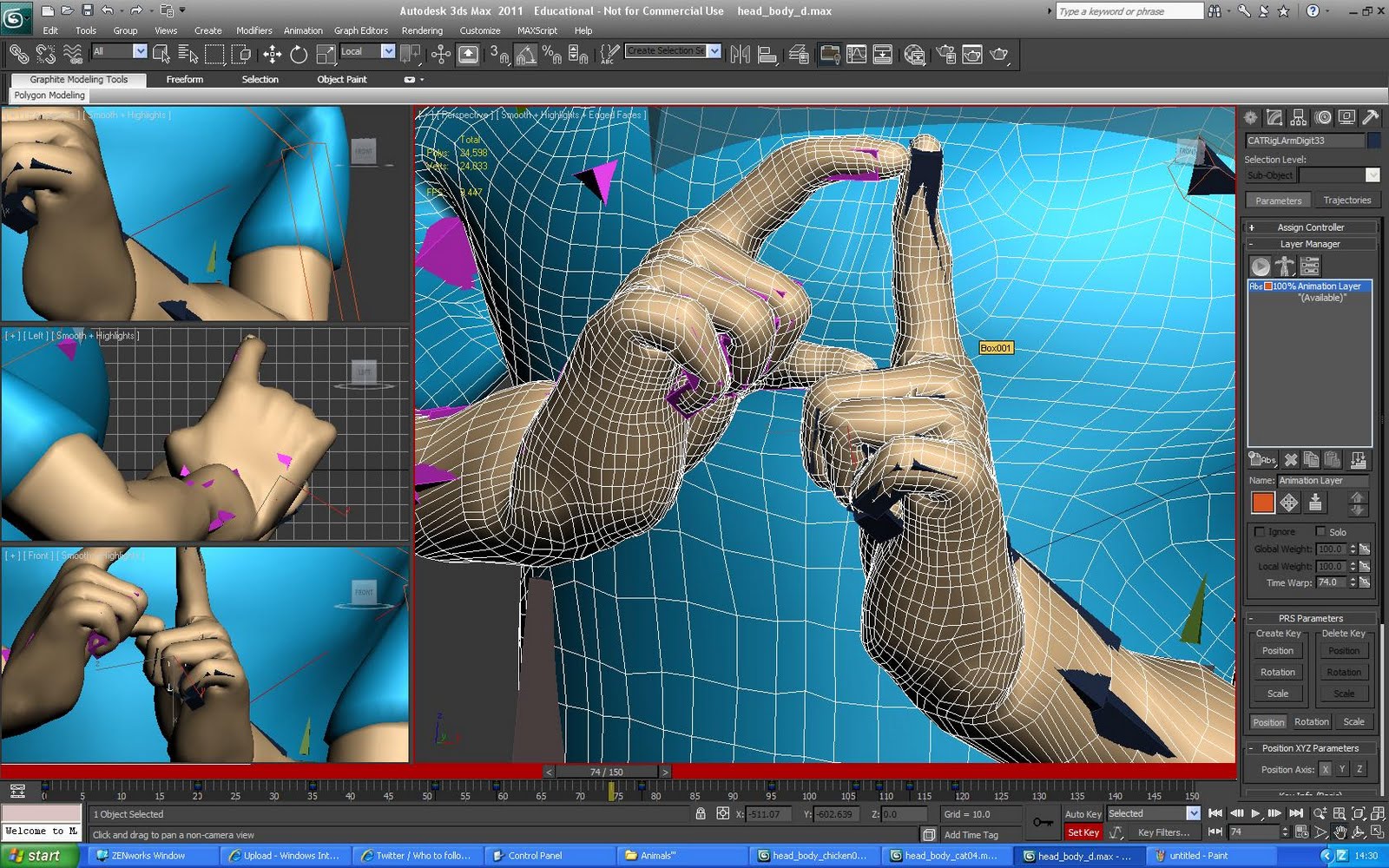Expand the Assign Controller rollout
The width and height of the screenshot is (1389, 868).
click(x=1311, y=227)
